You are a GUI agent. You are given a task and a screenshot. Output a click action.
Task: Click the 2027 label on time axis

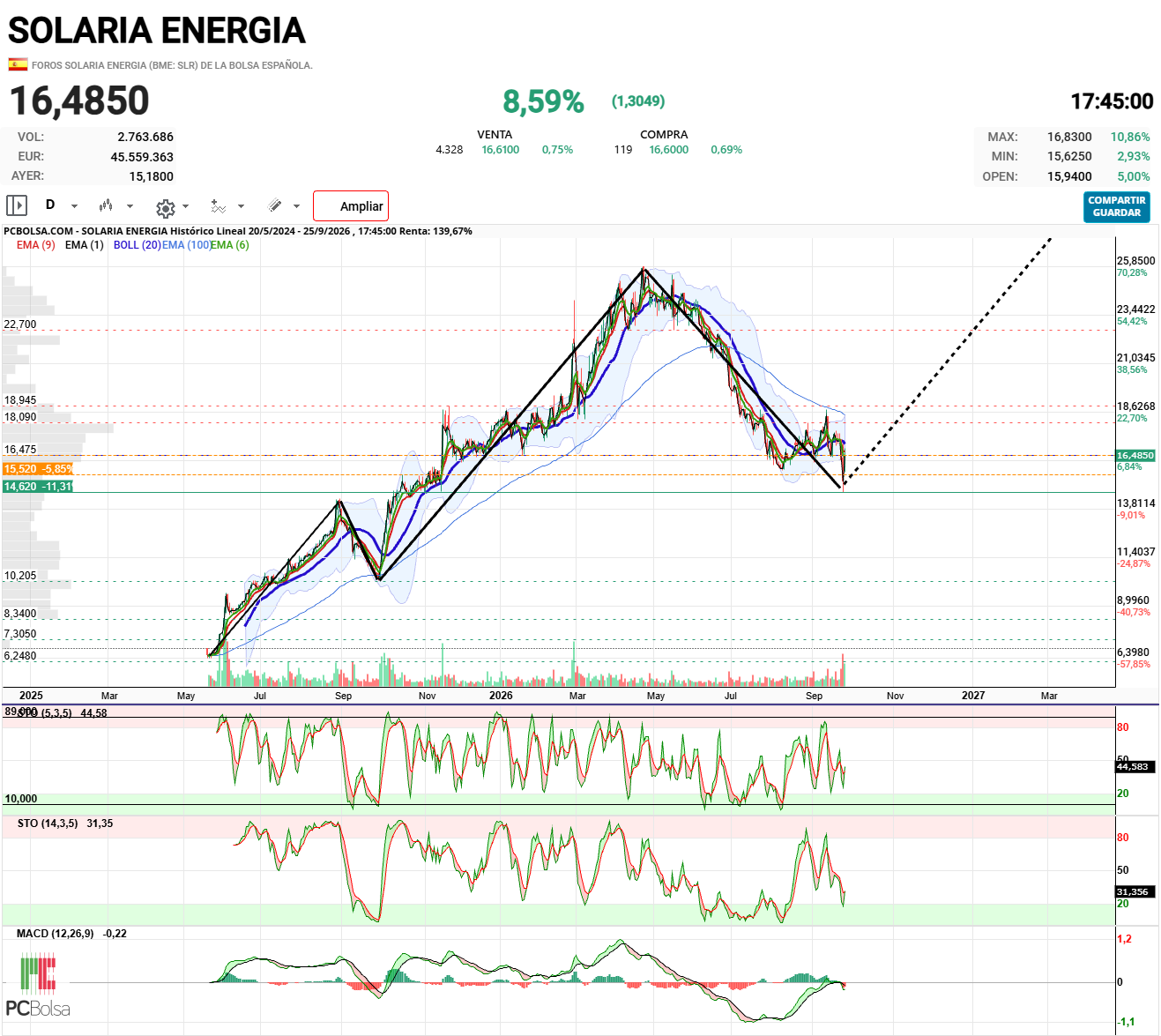click(973, 696)
